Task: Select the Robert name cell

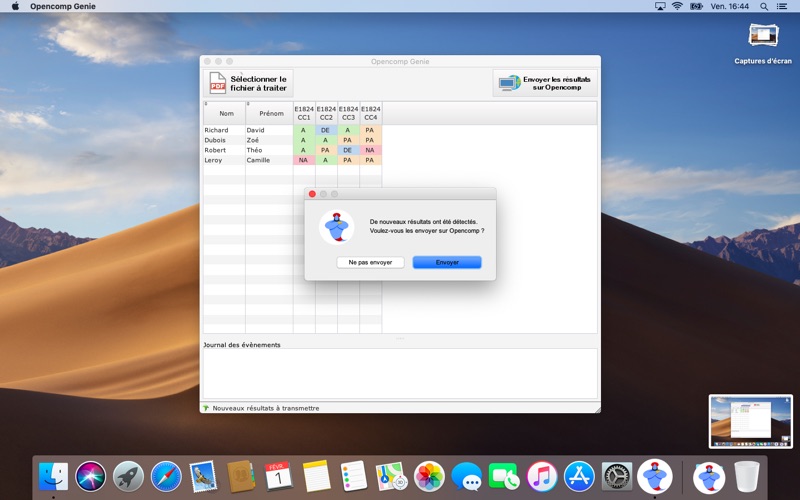Action: 224,150
